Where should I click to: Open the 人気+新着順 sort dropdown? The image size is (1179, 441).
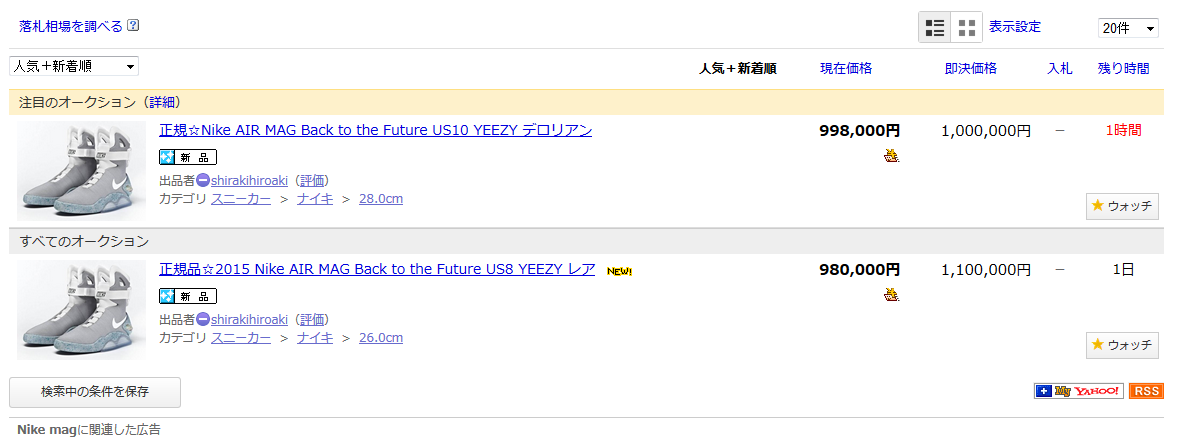[74, 66]
